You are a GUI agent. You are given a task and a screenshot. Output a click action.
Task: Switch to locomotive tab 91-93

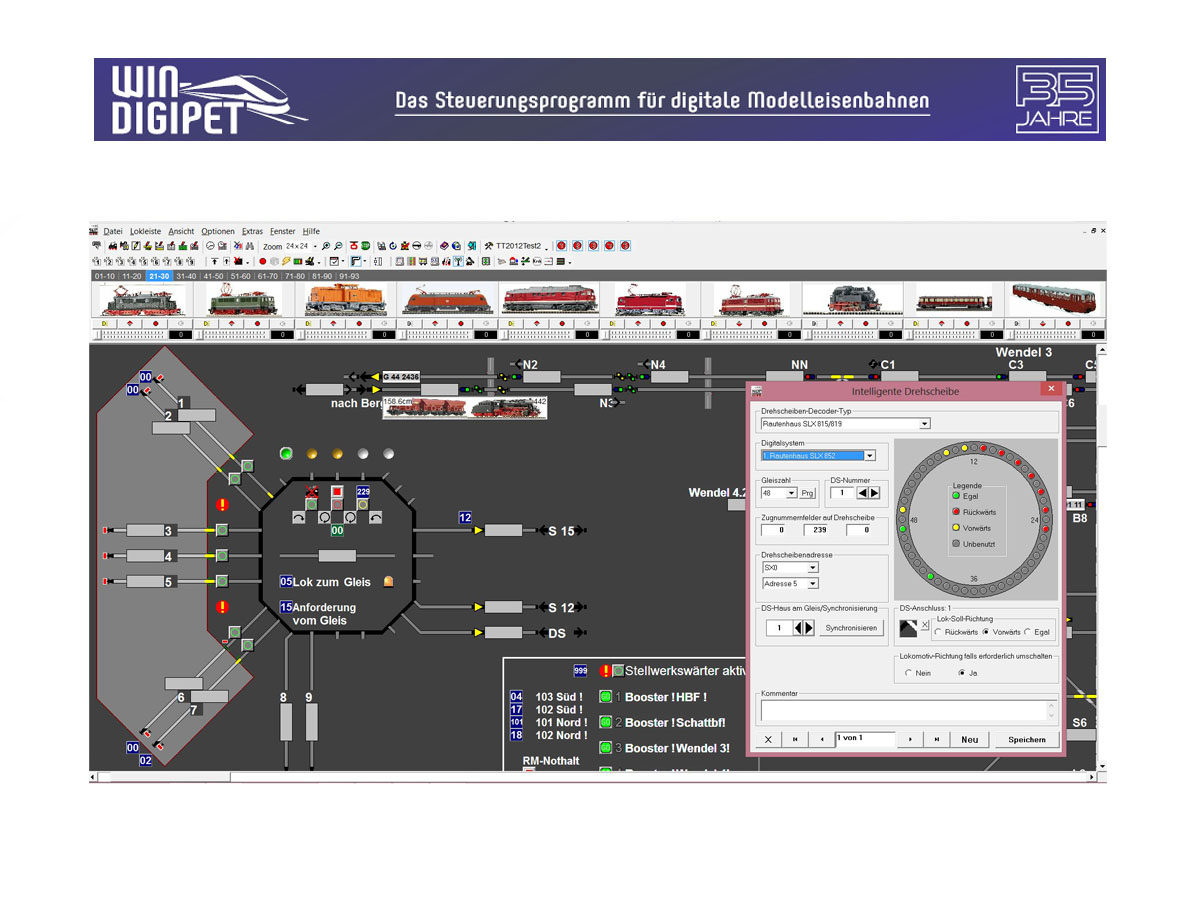(349, 275)
